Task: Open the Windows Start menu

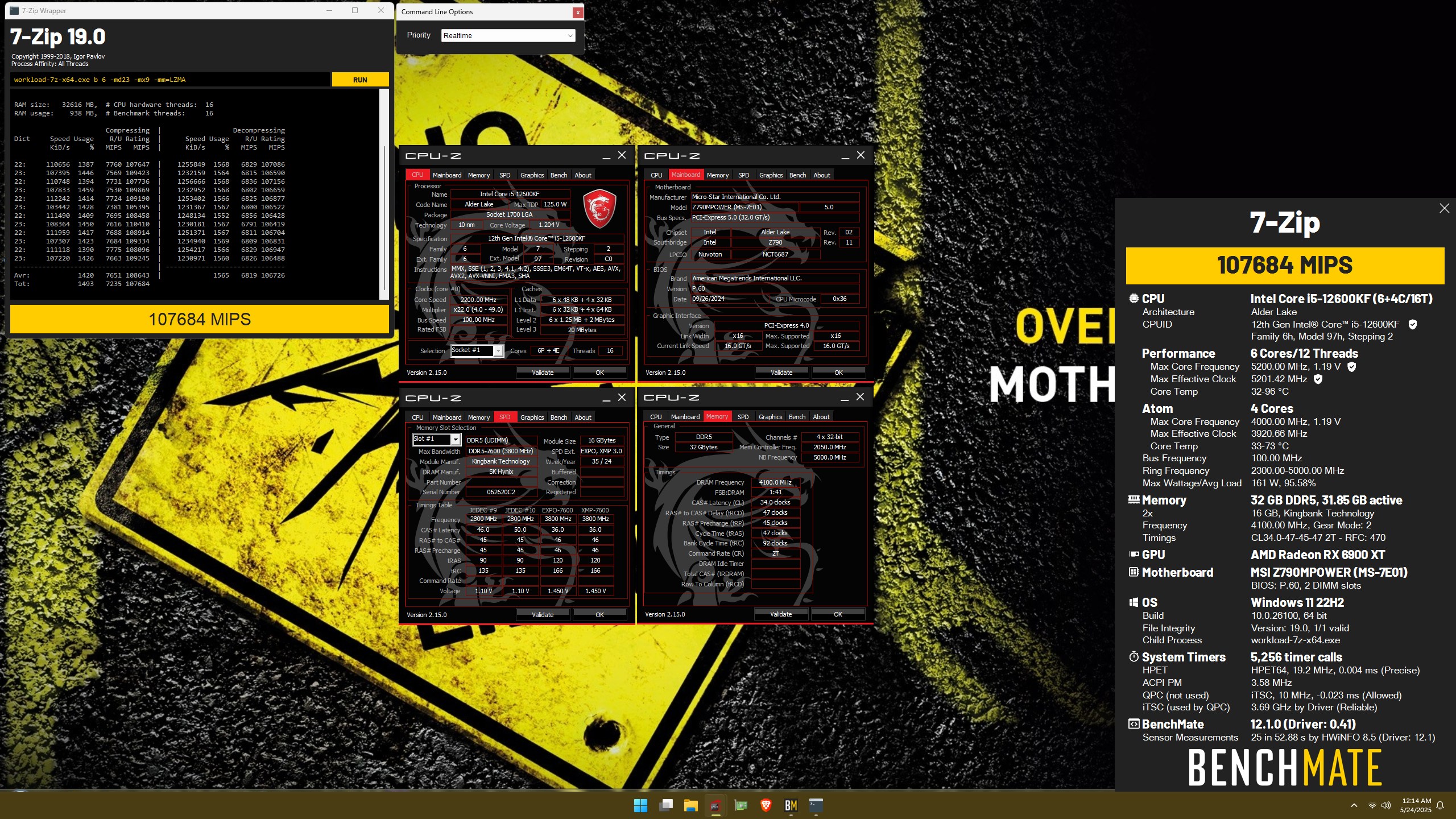Action: tap(640, 805)
